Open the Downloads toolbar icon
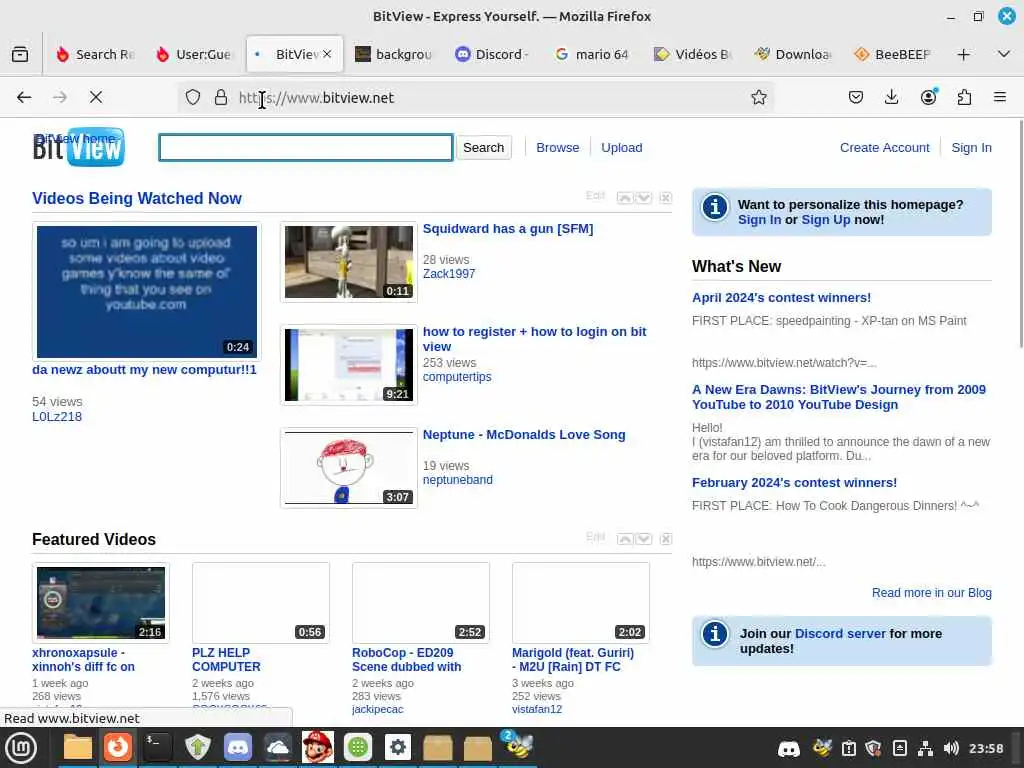 pyautogui.click(x=891, y=97)
